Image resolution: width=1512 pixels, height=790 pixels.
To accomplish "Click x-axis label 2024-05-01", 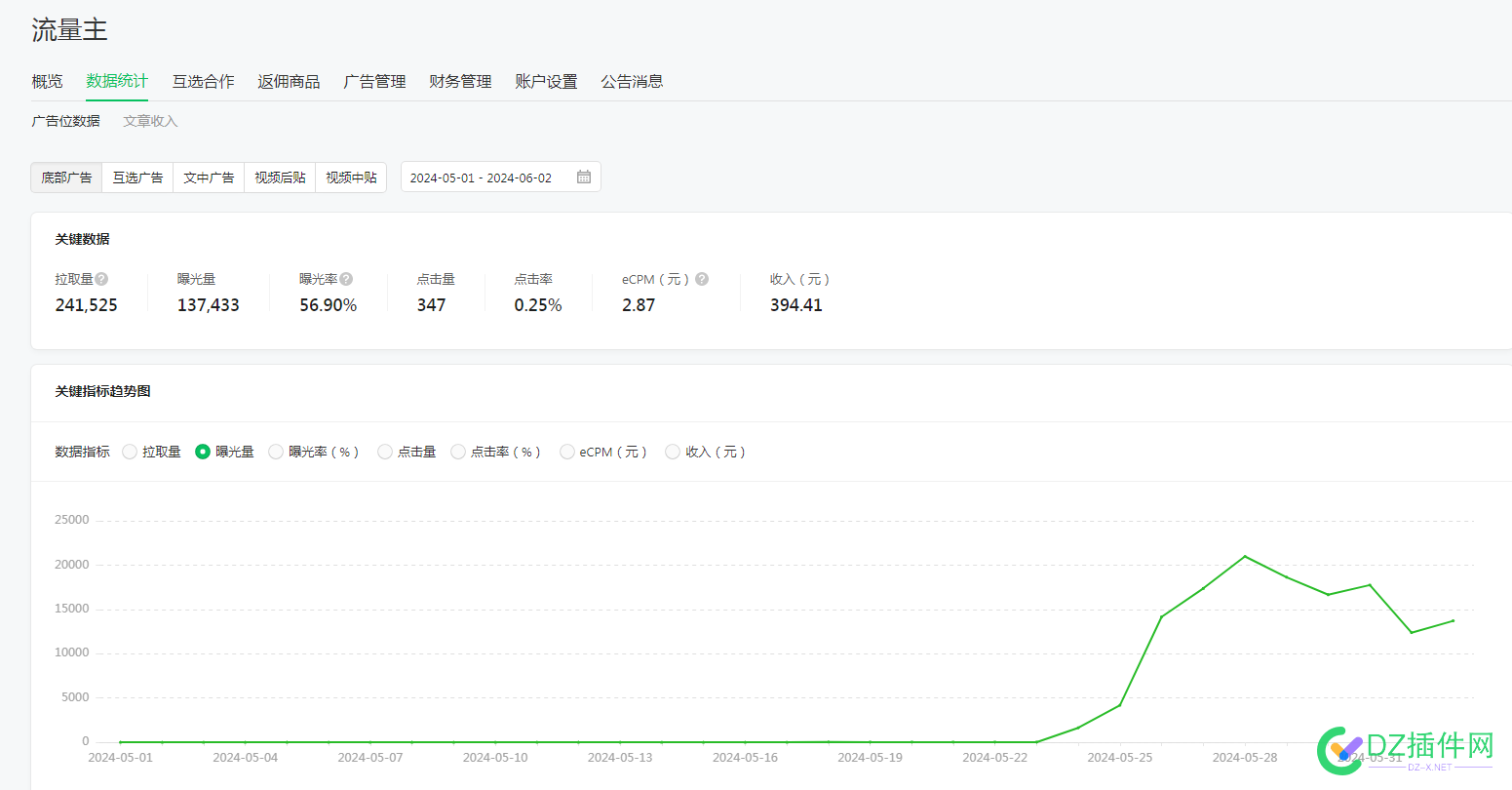I will point(120,758).
